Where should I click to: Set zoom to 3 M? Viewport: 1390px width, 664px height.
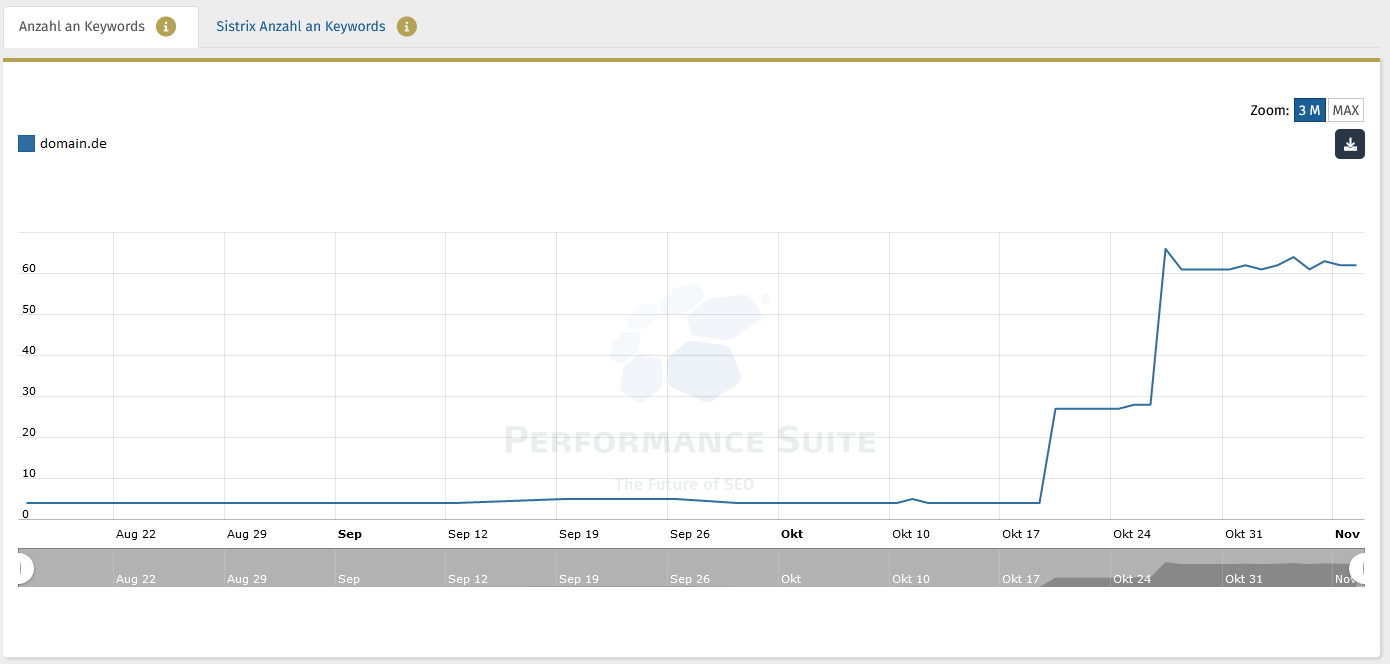(x=1309, y=110)
